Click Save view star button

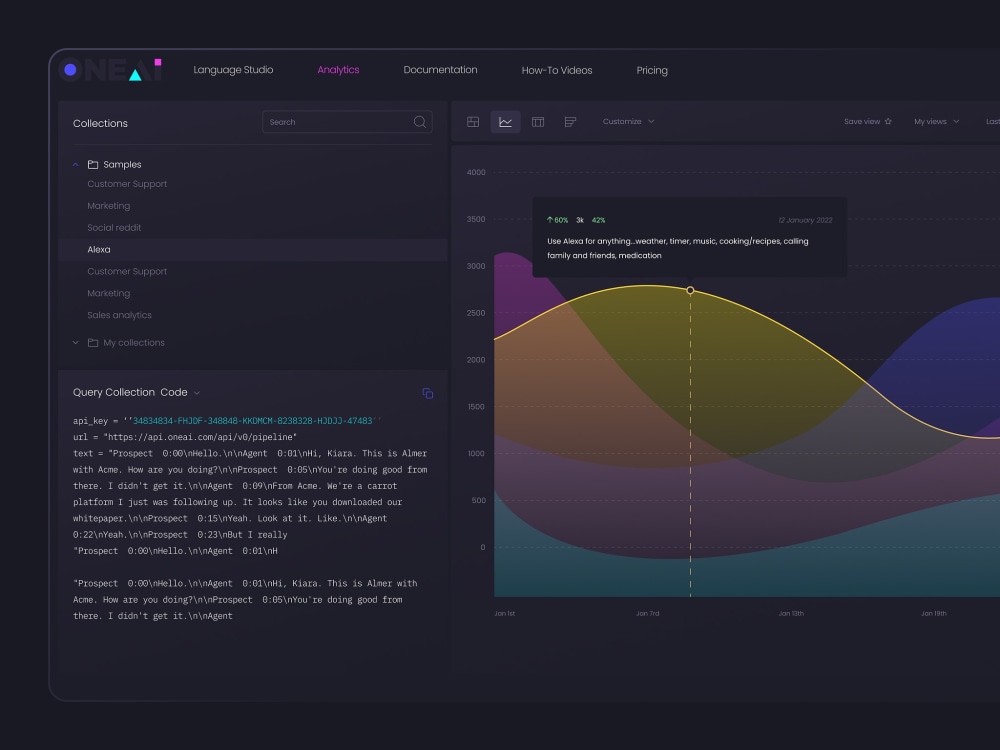pyautogui.click(x=868, y=121)
